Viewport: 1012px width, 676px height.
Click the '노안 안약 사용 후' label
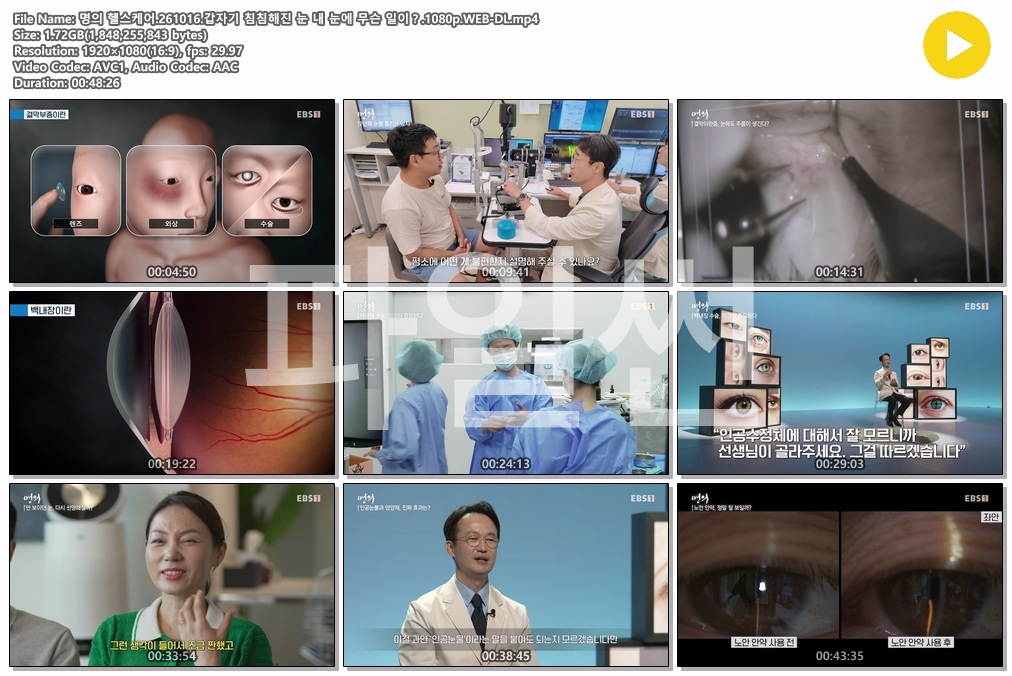pos(921,642)
